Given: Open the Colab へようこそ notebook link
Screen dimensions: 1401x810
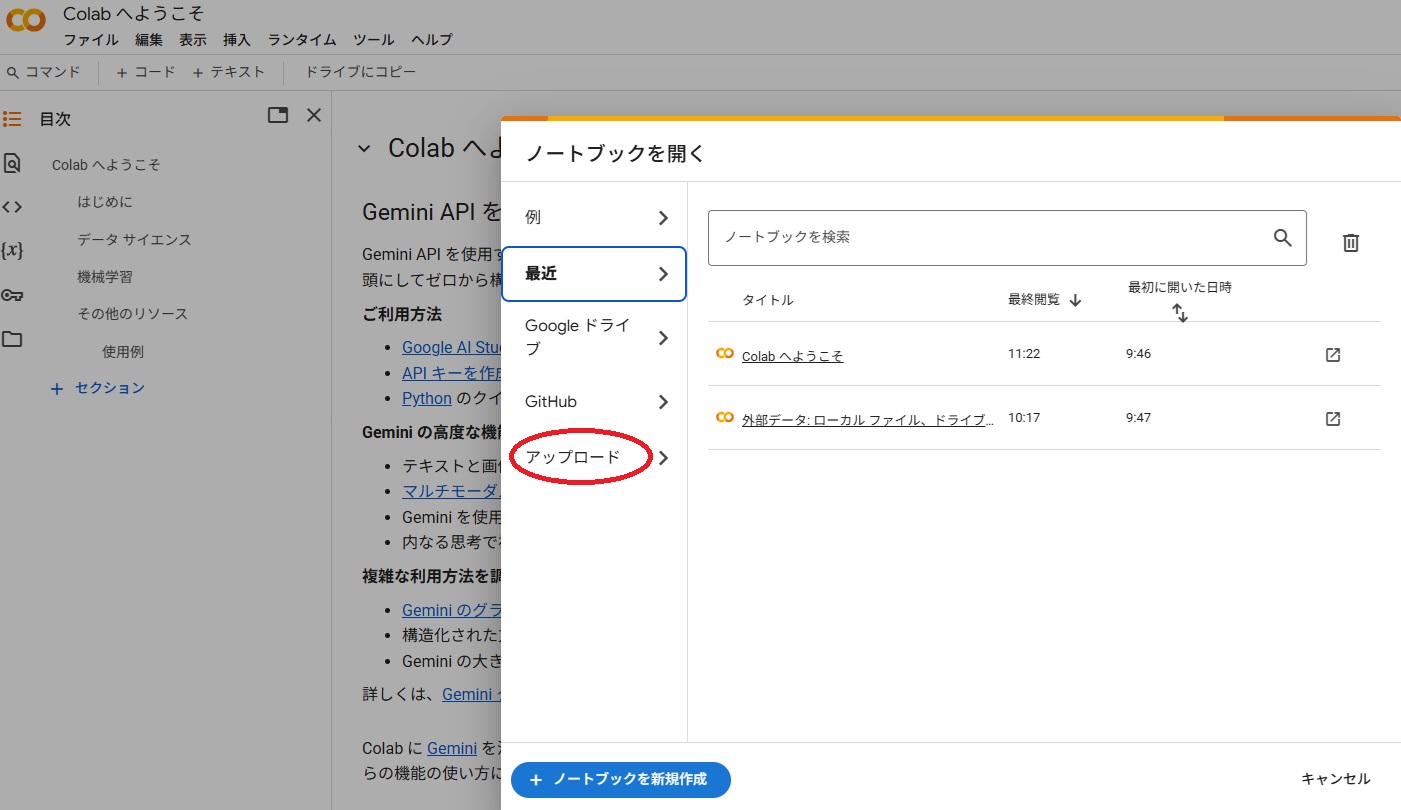Looking at the screenshot, I should pos(792,356).
